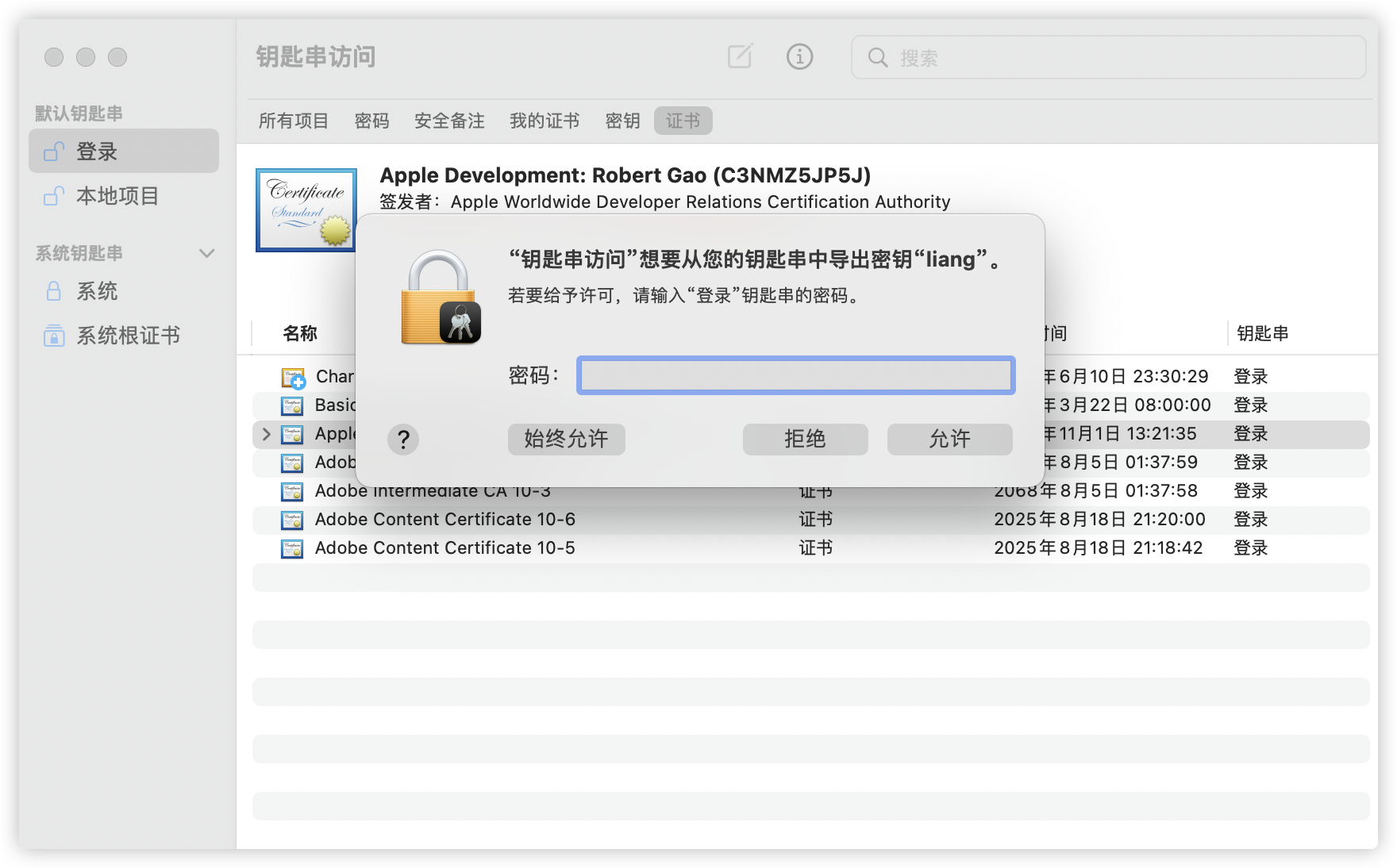Screen dimensions: 1397x868
Task: Switch to the 密码 tab
Action: pos(371,121)
